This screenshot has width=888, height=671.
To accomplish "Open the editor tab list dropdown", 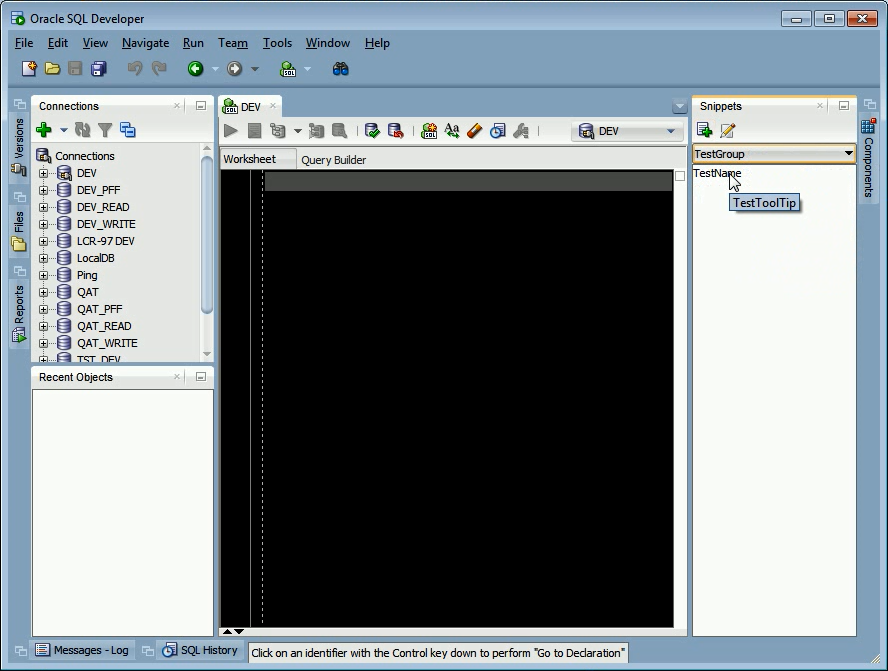I will 680,106.
